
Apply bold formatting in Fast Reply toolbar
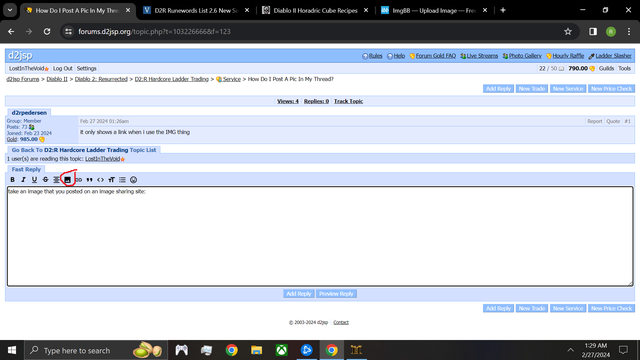12,180
